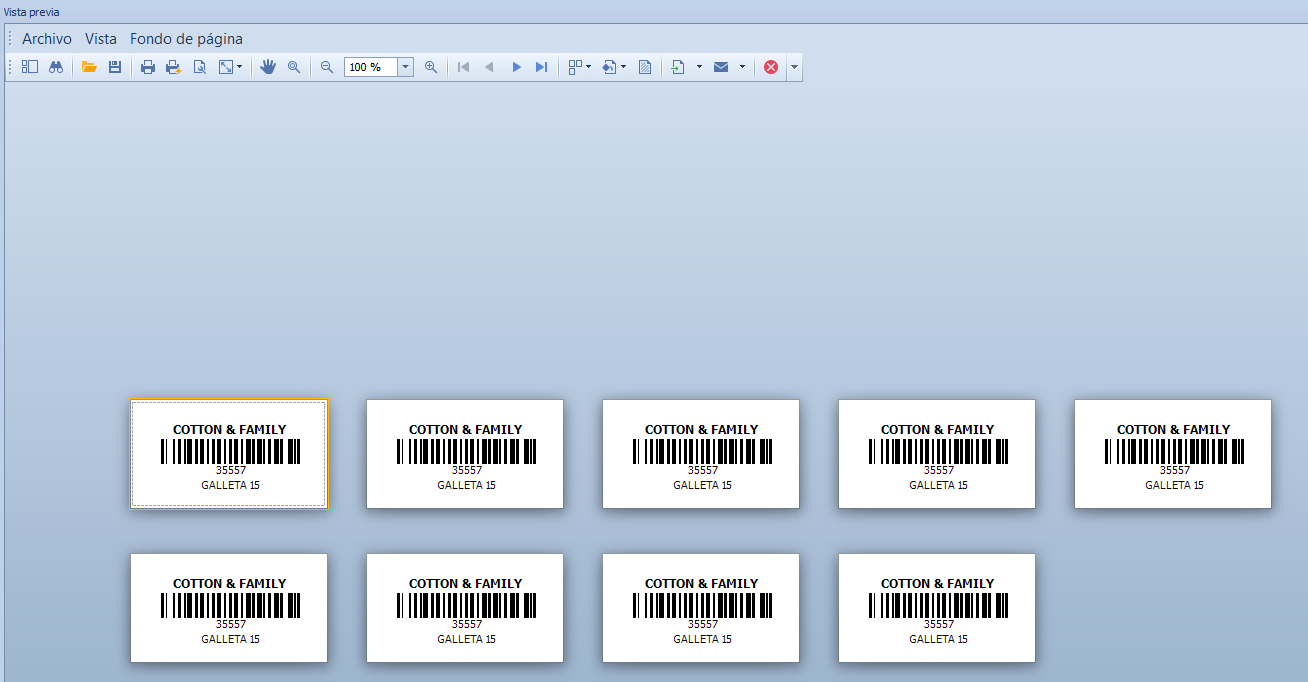Image resolution: width=1308 pixels, height=682 pixels.
Task: Close the preview with red X
Action: coord(771,67)
